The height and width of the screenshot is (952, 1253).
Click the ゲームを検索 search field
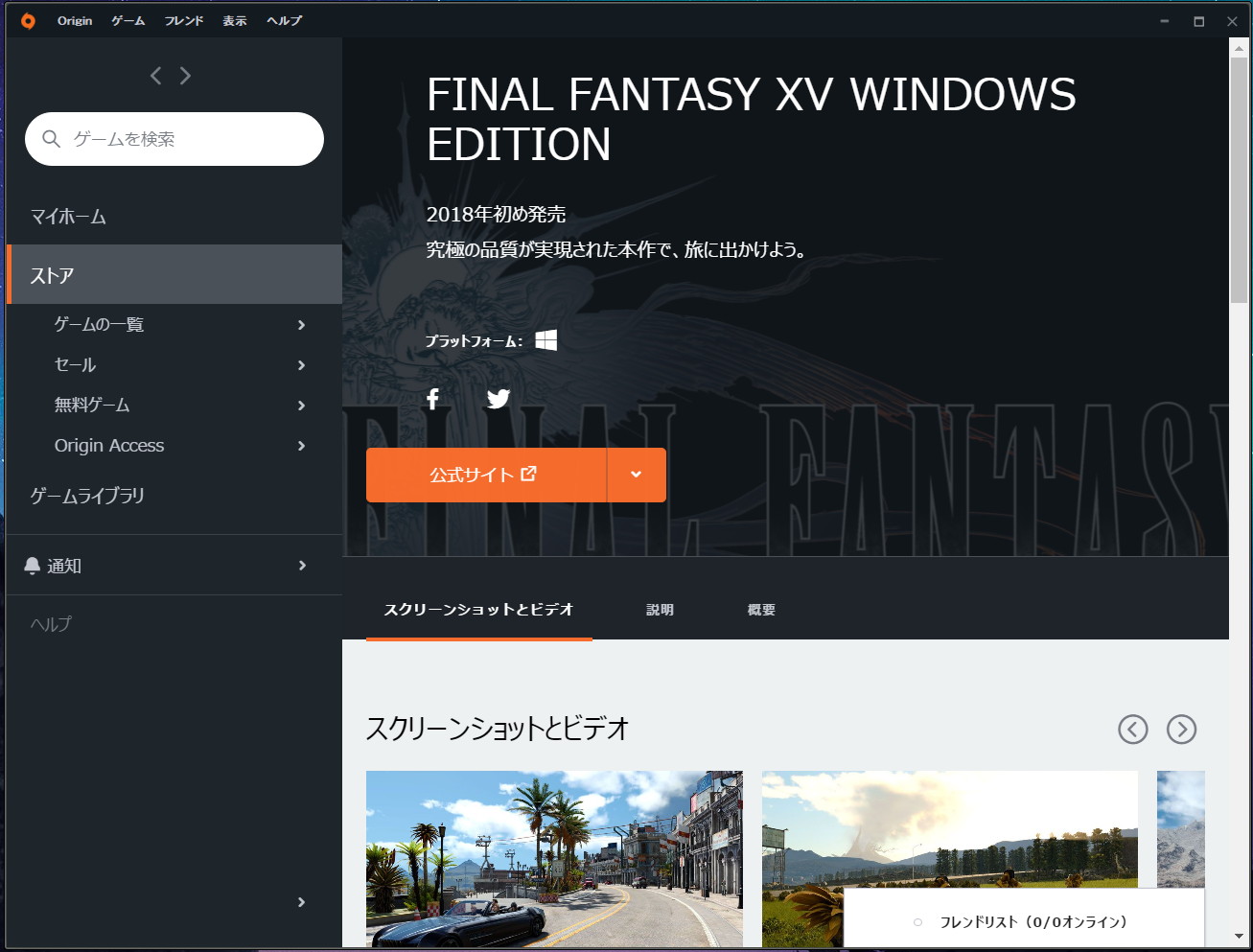pos(174,139)
